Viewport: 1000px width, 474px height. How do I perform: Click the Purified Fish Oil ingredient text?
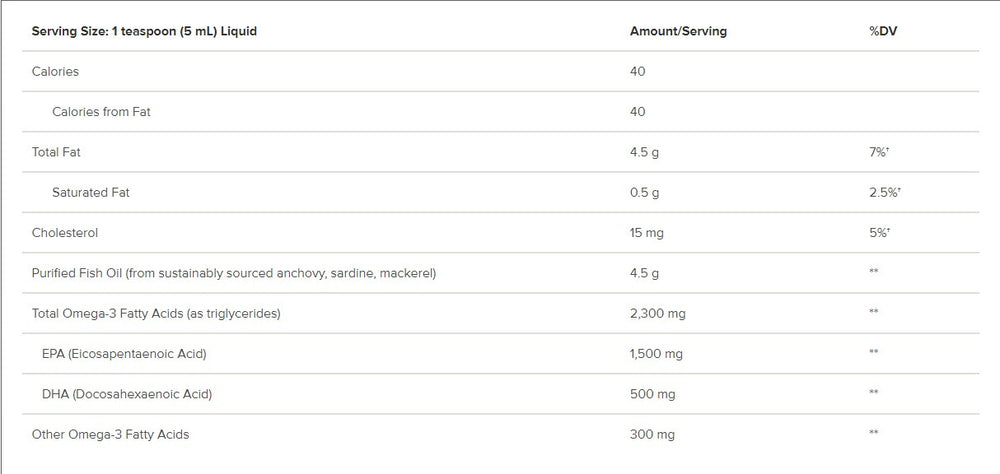click(x=234, y=273)
